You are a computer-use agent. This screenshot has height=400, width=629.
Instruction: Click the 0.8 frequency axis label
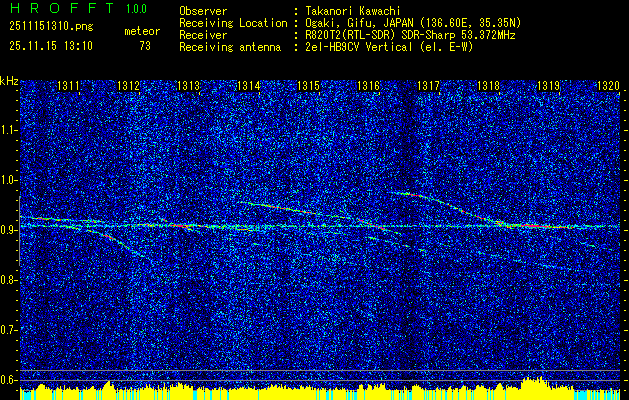pyautogui.click(x=9, y=280)
